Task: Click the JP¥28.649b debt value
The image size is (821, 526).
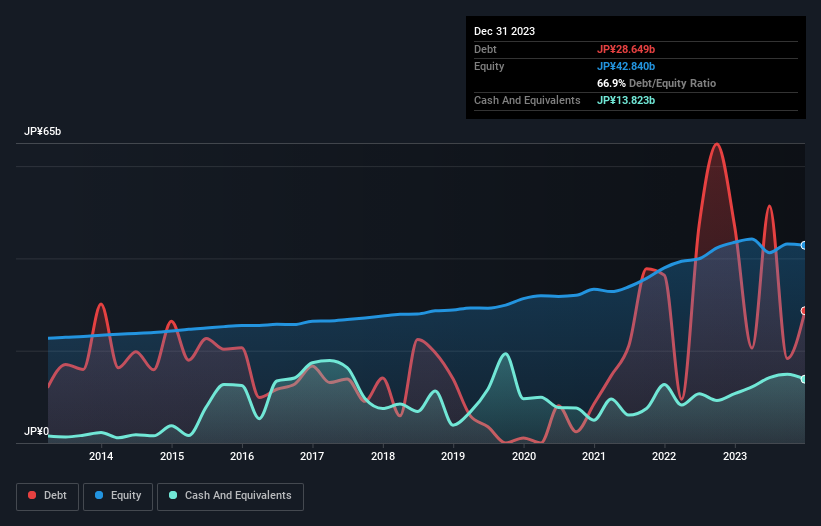Action: tap(626, 49)
